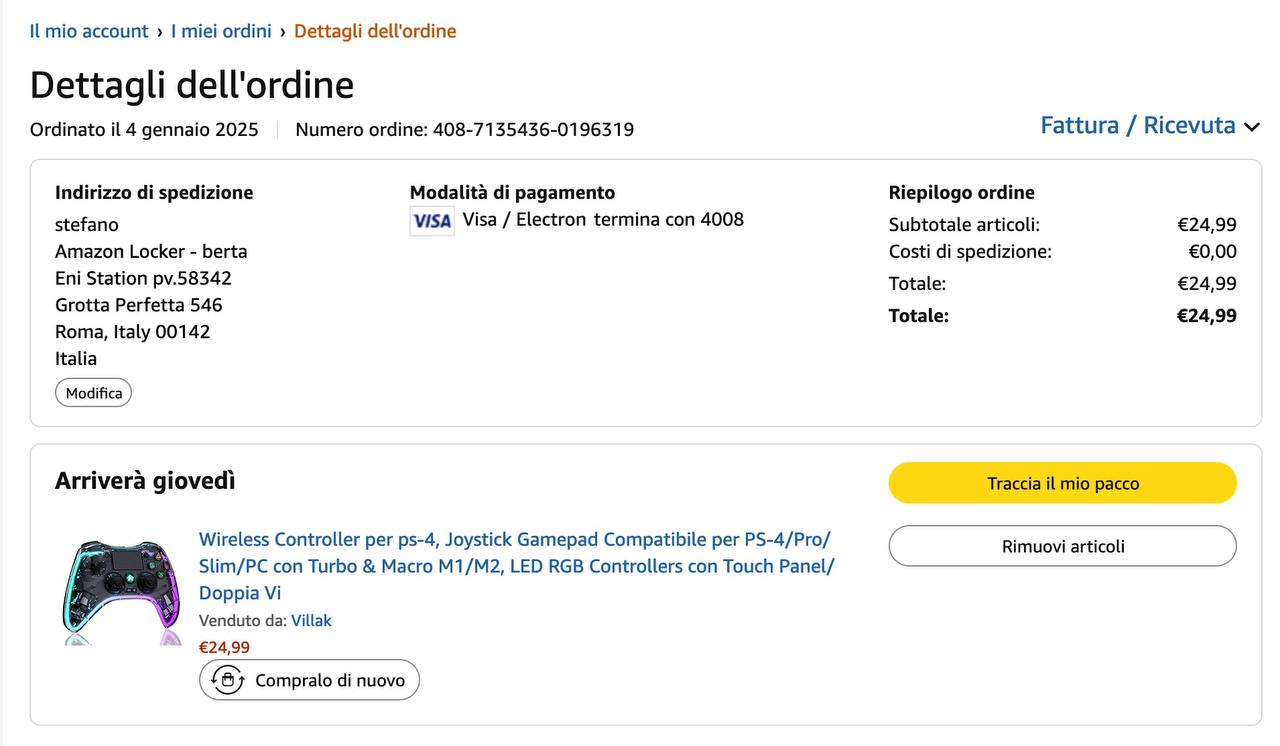The height and width of the screenshot is (746, 1280).
Task: Click the order number 408-7135436-0196319
Action: click(x=533, y=130)
